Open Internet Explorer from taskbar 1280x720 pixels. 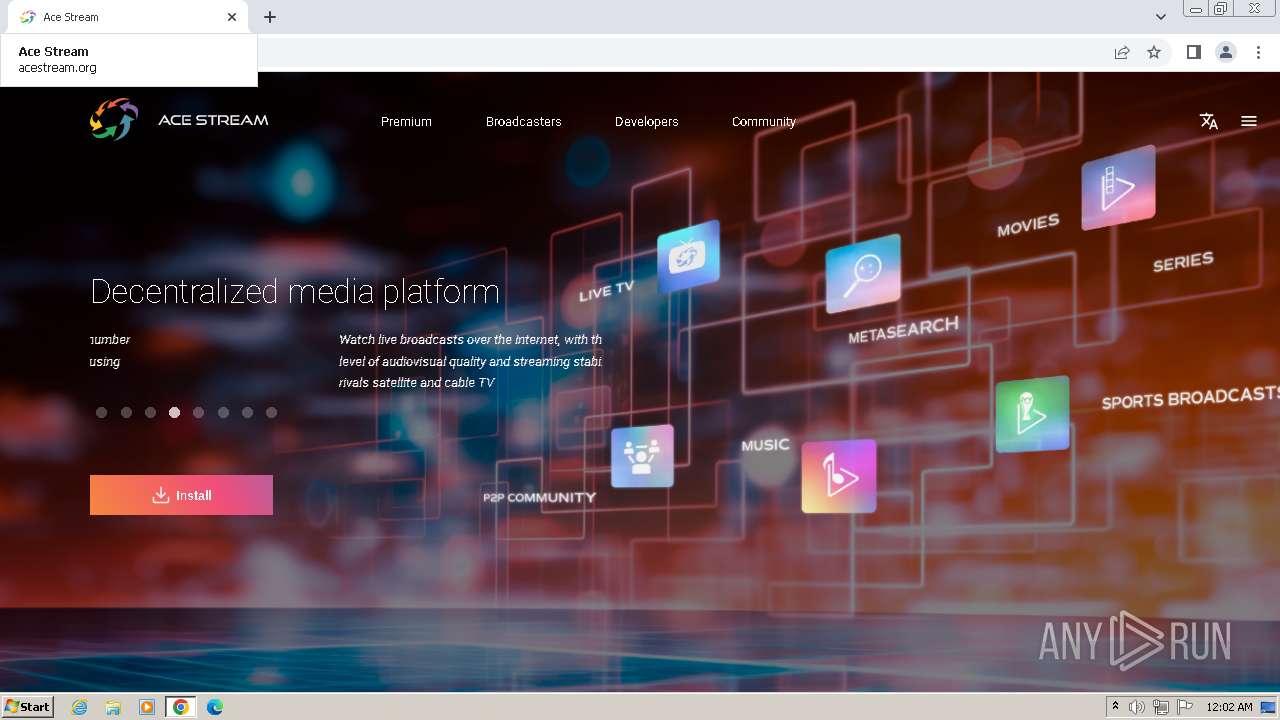[80, 707]
